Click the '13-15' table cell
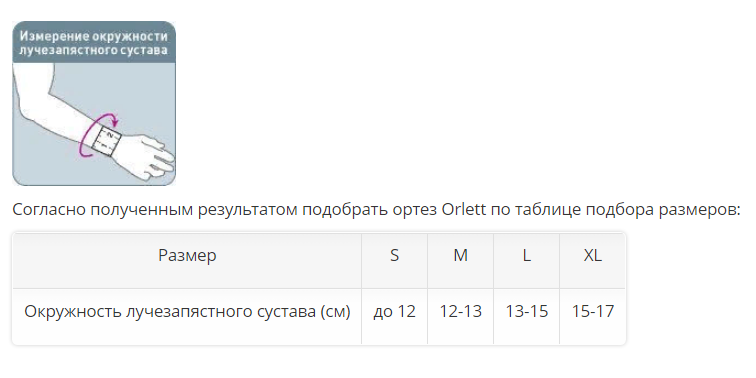This screenshot has width=756, height=378. point(526,311)
